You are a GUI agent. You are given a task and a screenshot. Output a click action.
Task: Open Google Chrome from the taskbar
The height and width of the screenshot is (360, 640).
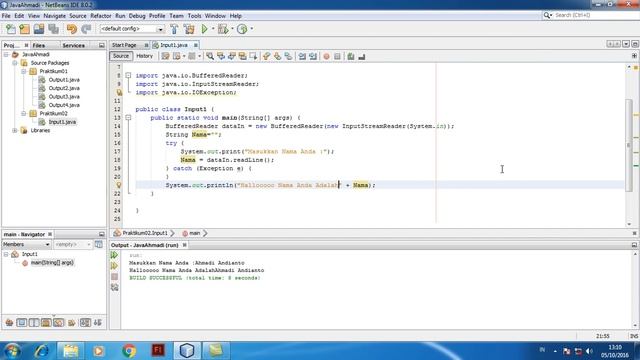[129, 351]
